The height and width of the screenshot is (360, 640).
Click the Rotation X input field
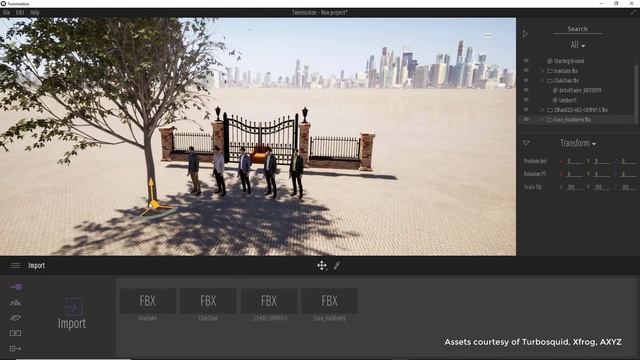tap(574, 174)
